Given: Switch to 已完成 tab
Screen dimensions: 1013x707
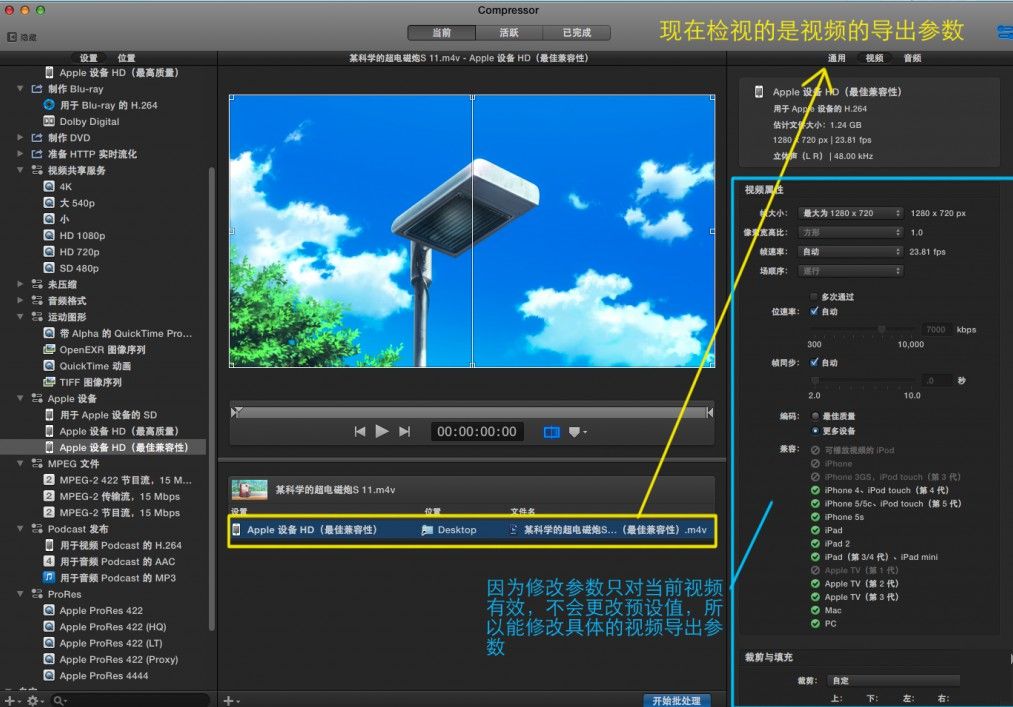Looking at the screenshot, I should point(576,32).
